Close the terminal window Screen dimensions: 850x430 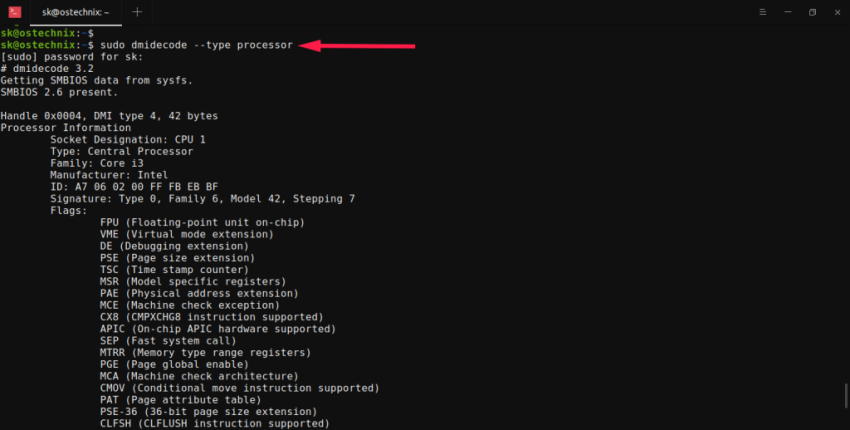[837, 12]
